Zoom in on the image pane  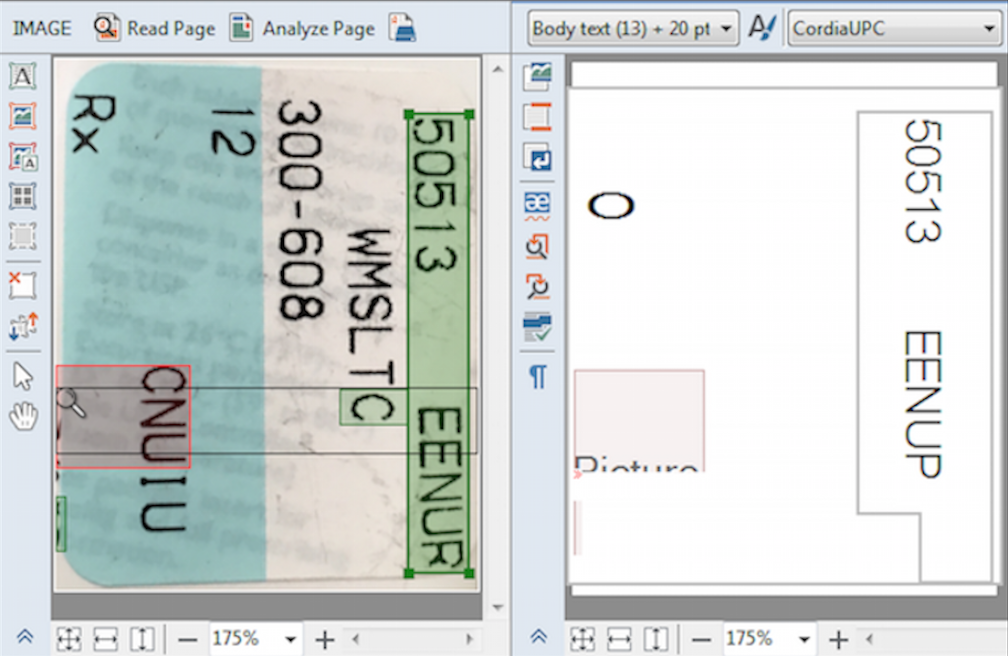tap(325, 639)
